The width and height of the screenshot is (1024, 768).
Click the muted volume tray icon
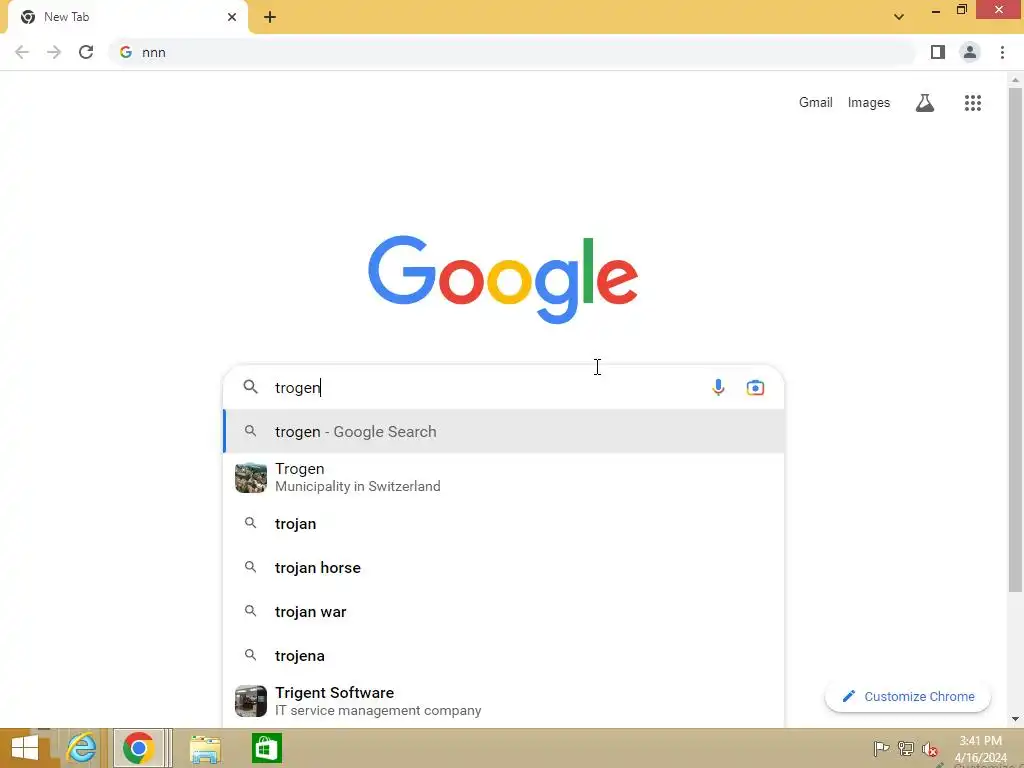tap(929, 749)
